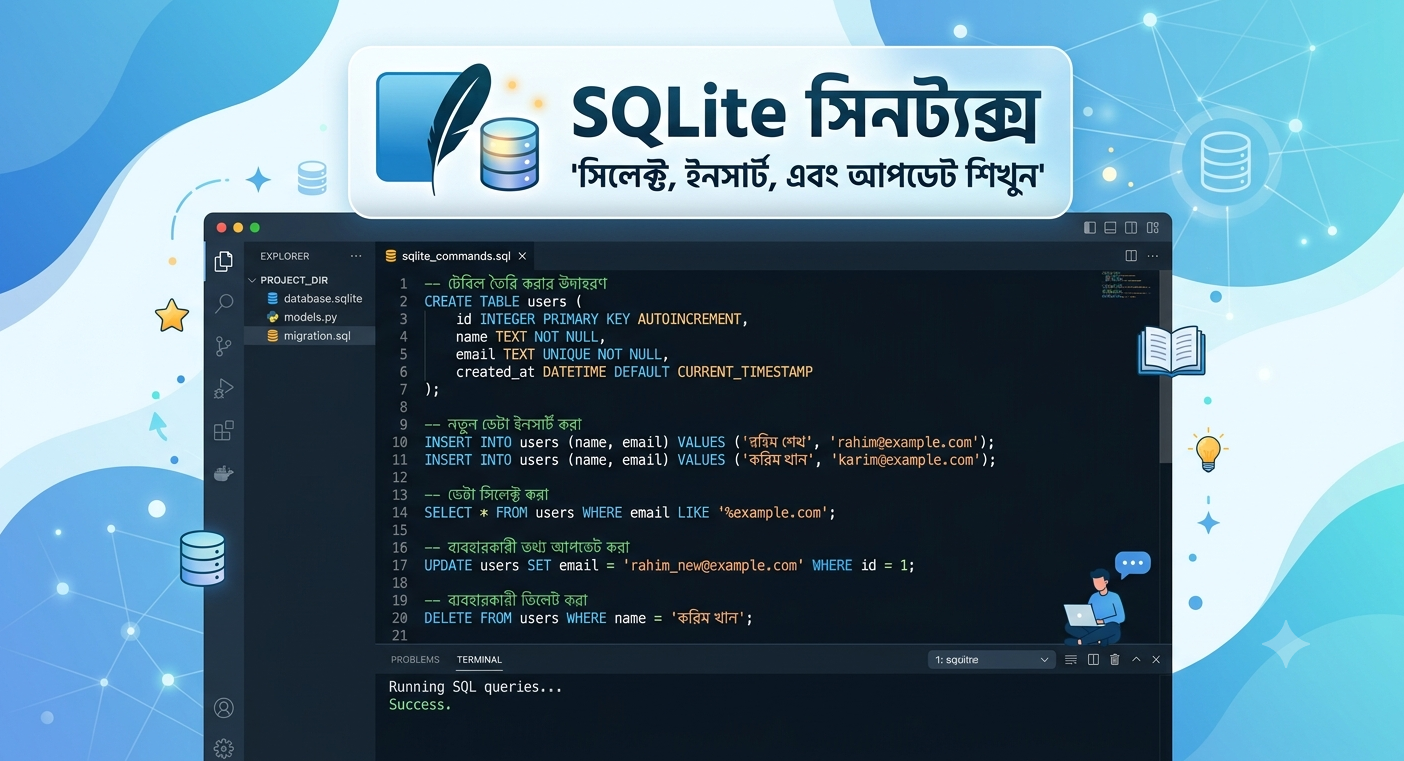Click the green 'Success.' terminal output
The image size is (1404, 761).
420,705
